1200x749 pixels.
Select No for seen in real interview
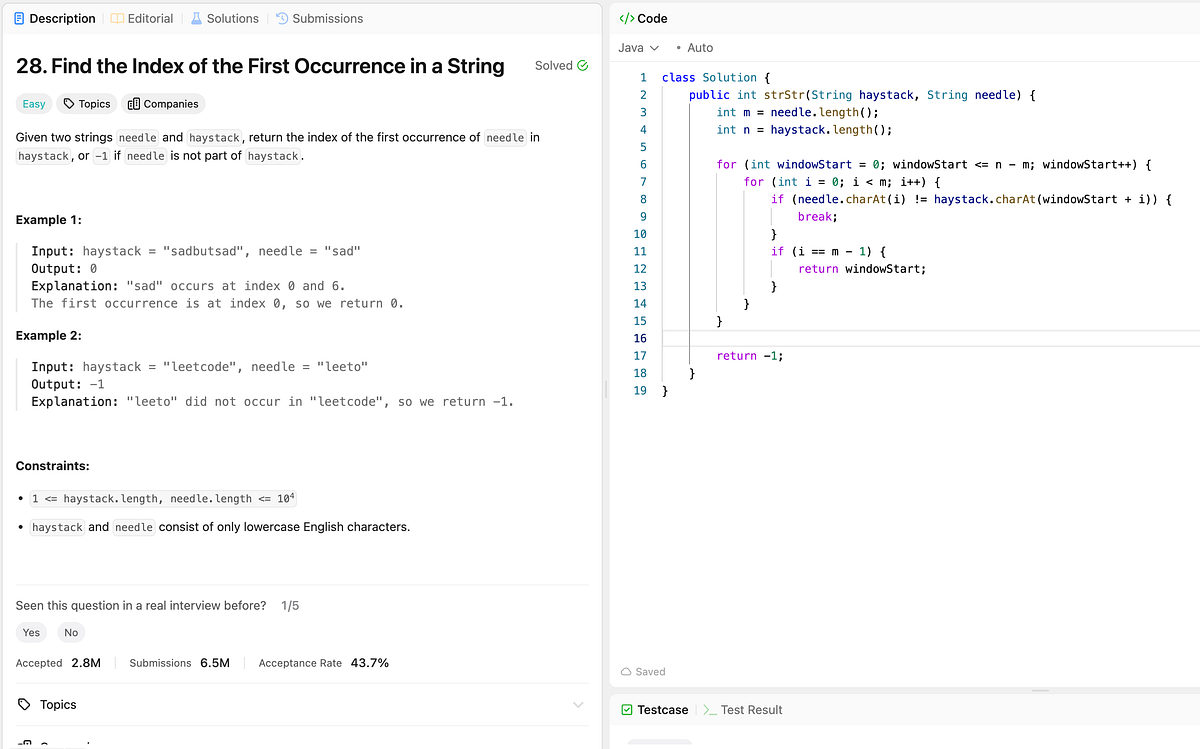pyautogui.click(x=70, y=631)
